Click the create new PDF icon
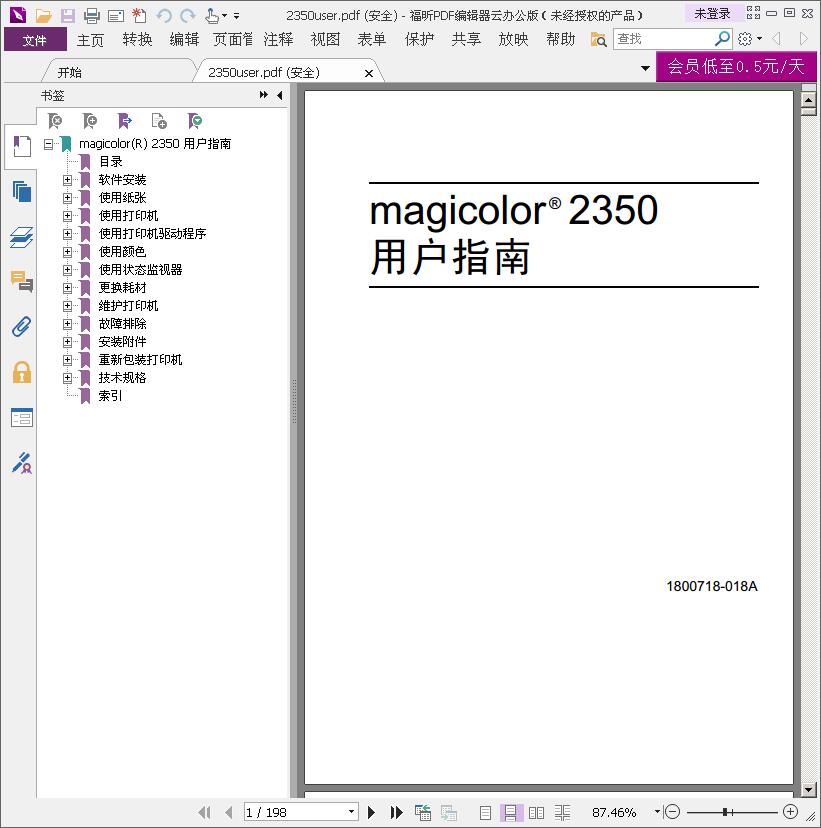The height and width of the screenshot is (828, 821). (x=139, y=16)
